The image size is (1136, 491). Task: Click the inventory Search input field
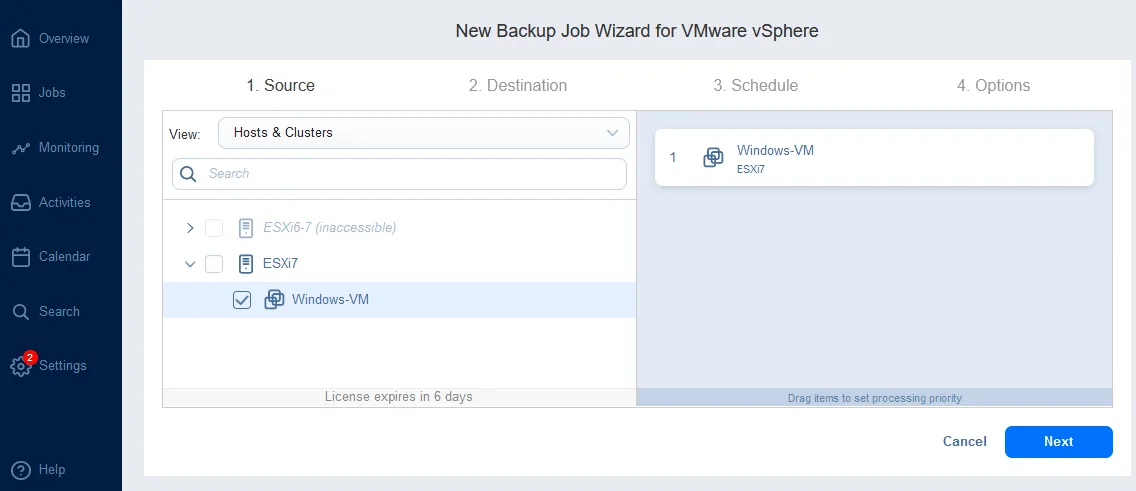point(410,174)
